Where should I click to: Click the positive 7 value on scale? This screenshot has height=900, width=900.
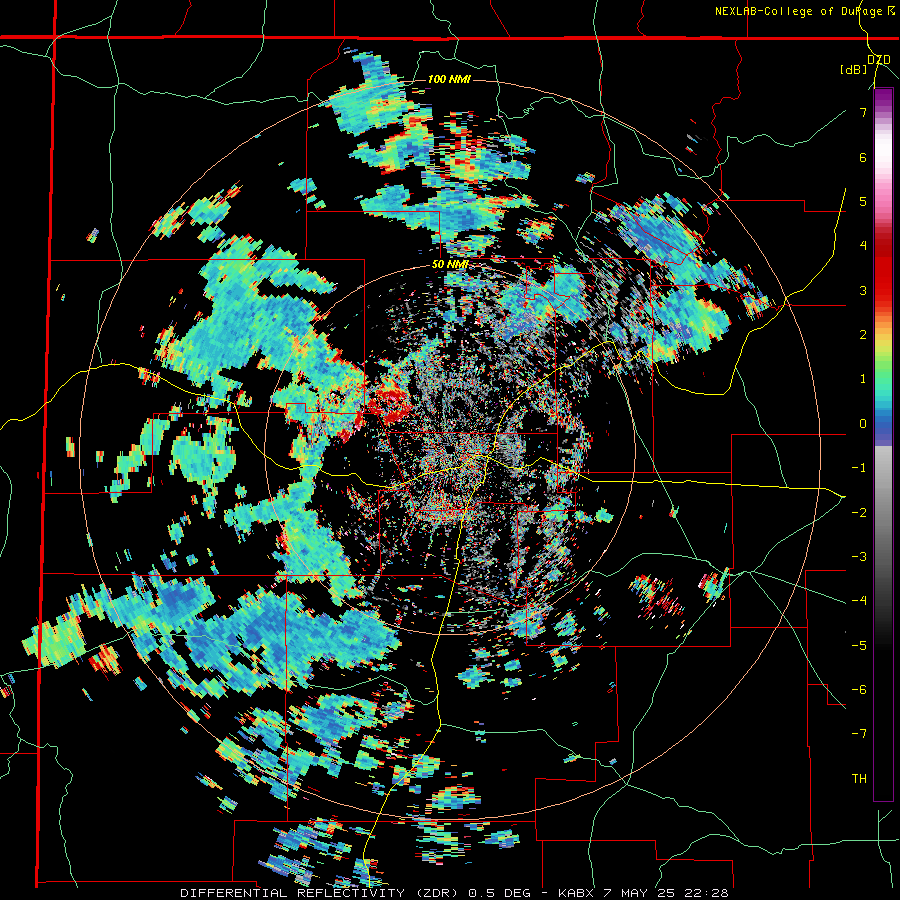[x=863, y=112]
